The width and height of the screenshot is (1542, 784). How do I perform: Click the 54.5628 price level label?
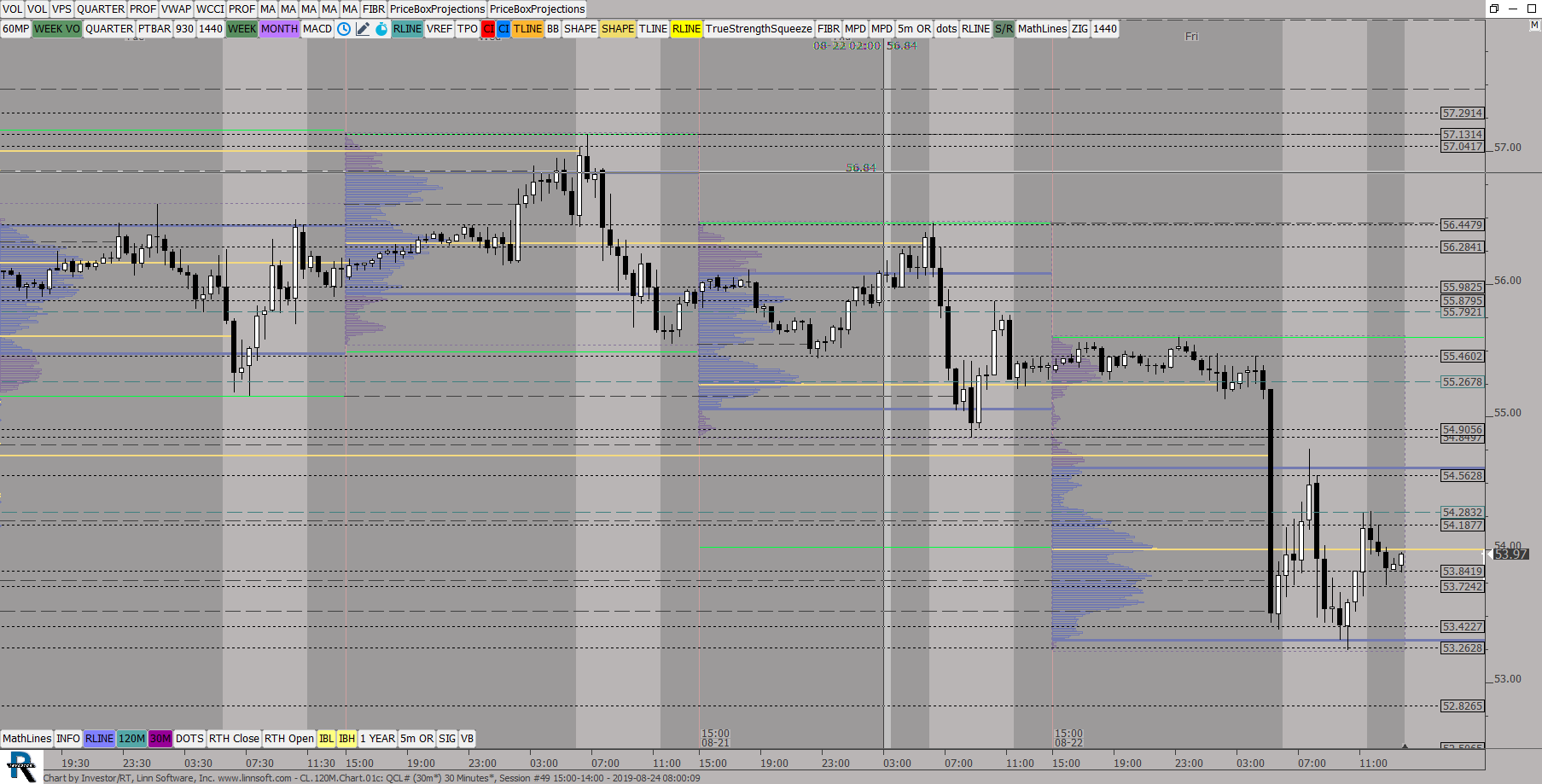click(1463, 475)
